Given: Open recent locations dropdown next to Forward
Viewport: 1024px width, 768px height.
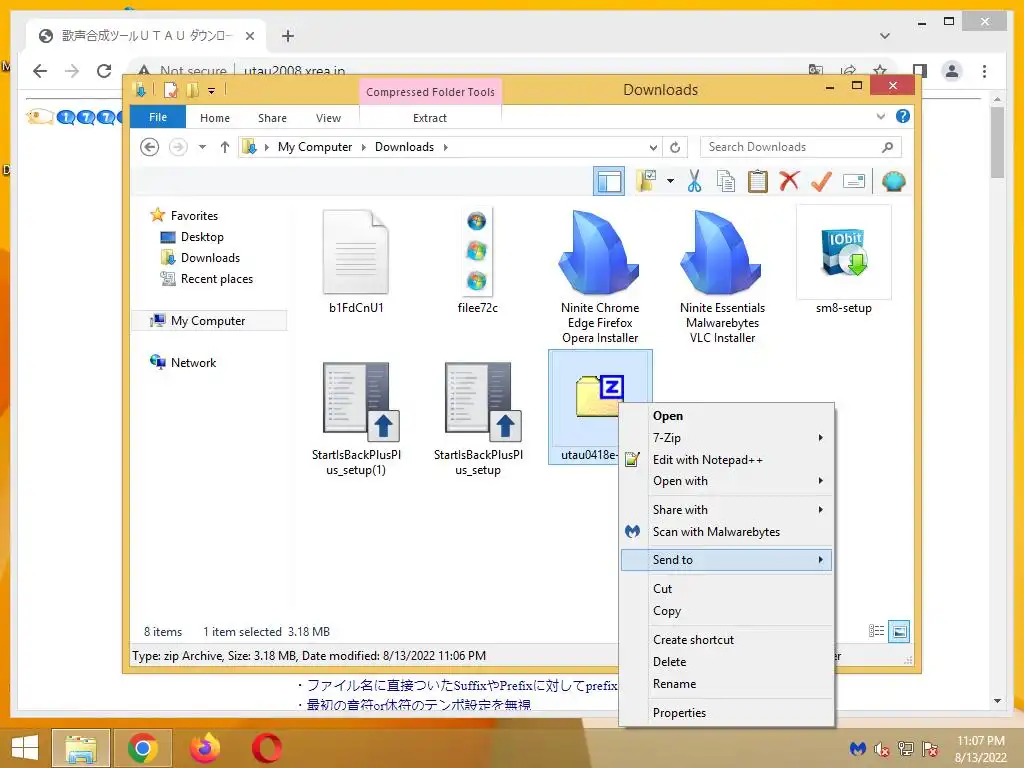Looking at the screenshot, I should (x=202, y=147).
